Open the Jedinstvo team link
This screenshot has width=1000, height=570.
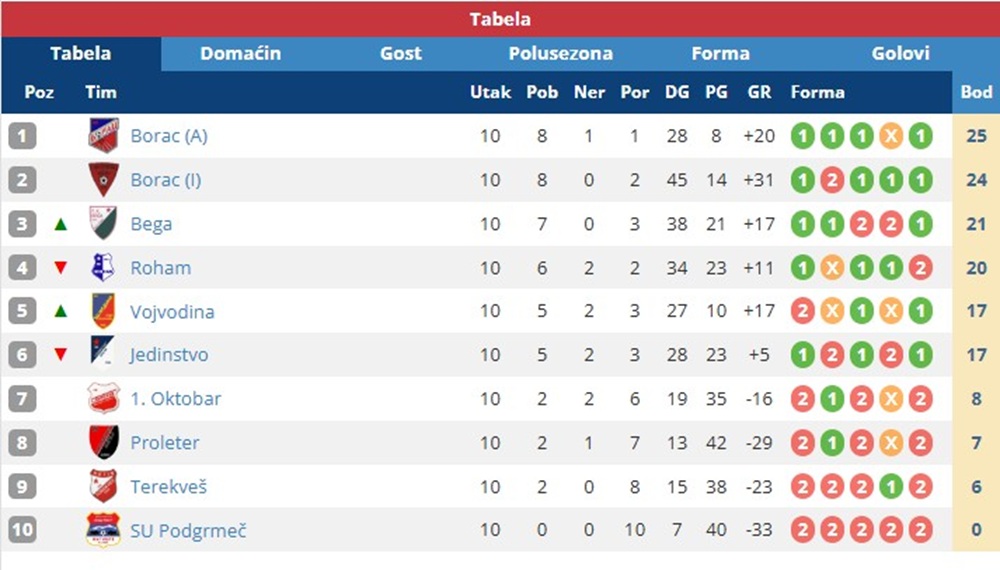point(169,354)
